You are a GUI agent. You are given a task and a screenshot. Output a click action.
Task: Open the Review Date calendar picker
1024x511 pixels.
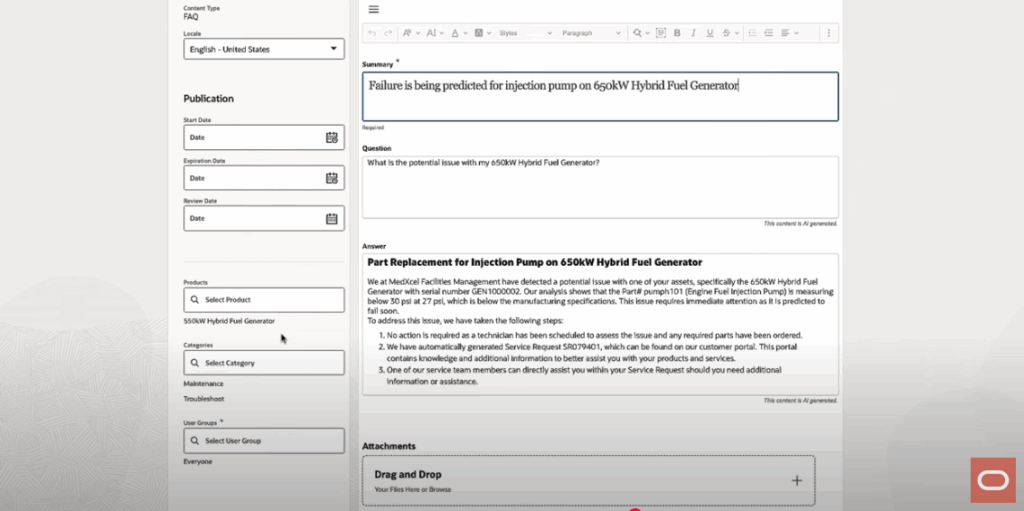coord(332,218)
